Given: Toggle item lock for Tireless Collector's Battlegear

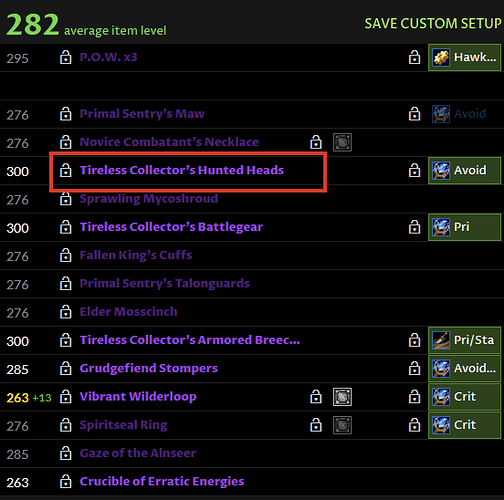Looking at the screenshot, I should (66, 227).
